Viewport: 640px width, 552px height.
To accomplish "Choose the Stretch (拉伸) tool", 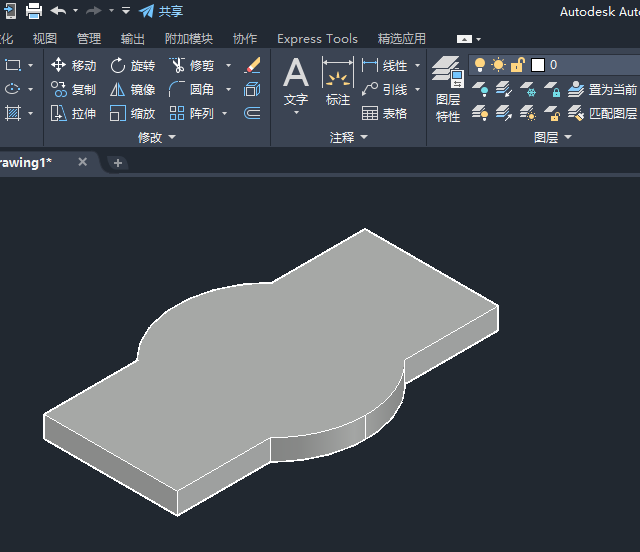I will point(73,113).
